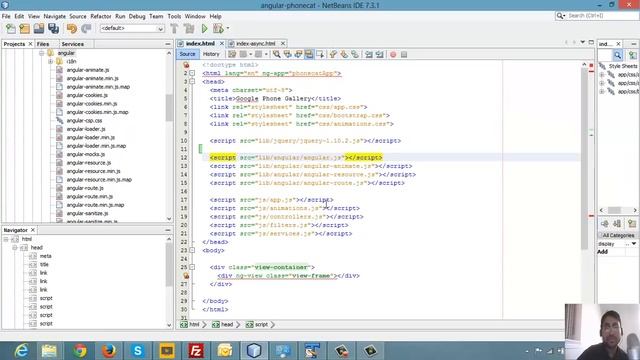This screenshot has width=640, height=360.
Task: Select angular-csp.css in the project tree
Action: (x=84, y=120)
